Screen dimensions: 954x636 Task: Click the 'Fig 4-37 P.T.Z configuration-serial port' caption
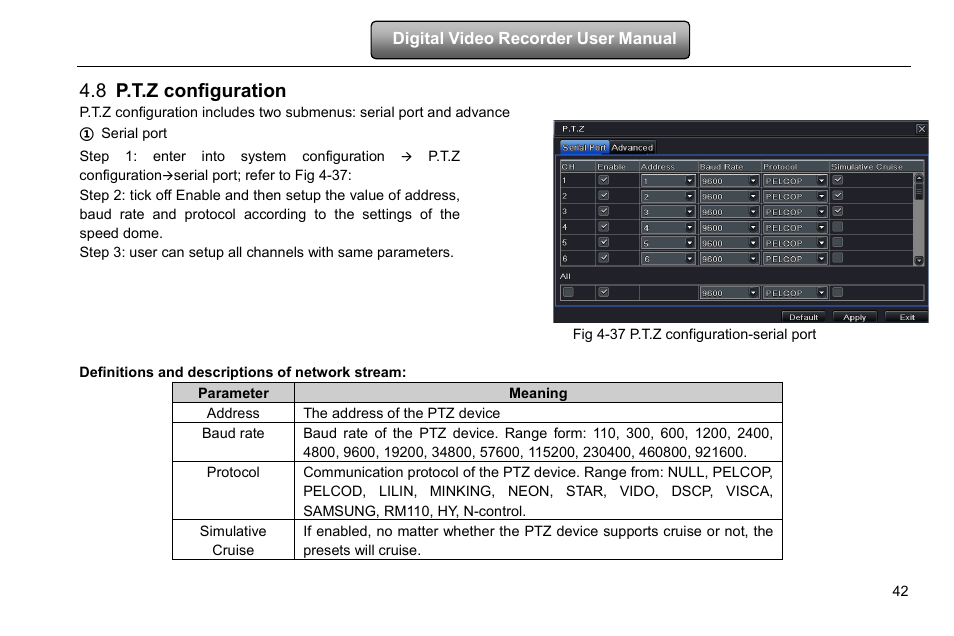(x=694, y=334)
